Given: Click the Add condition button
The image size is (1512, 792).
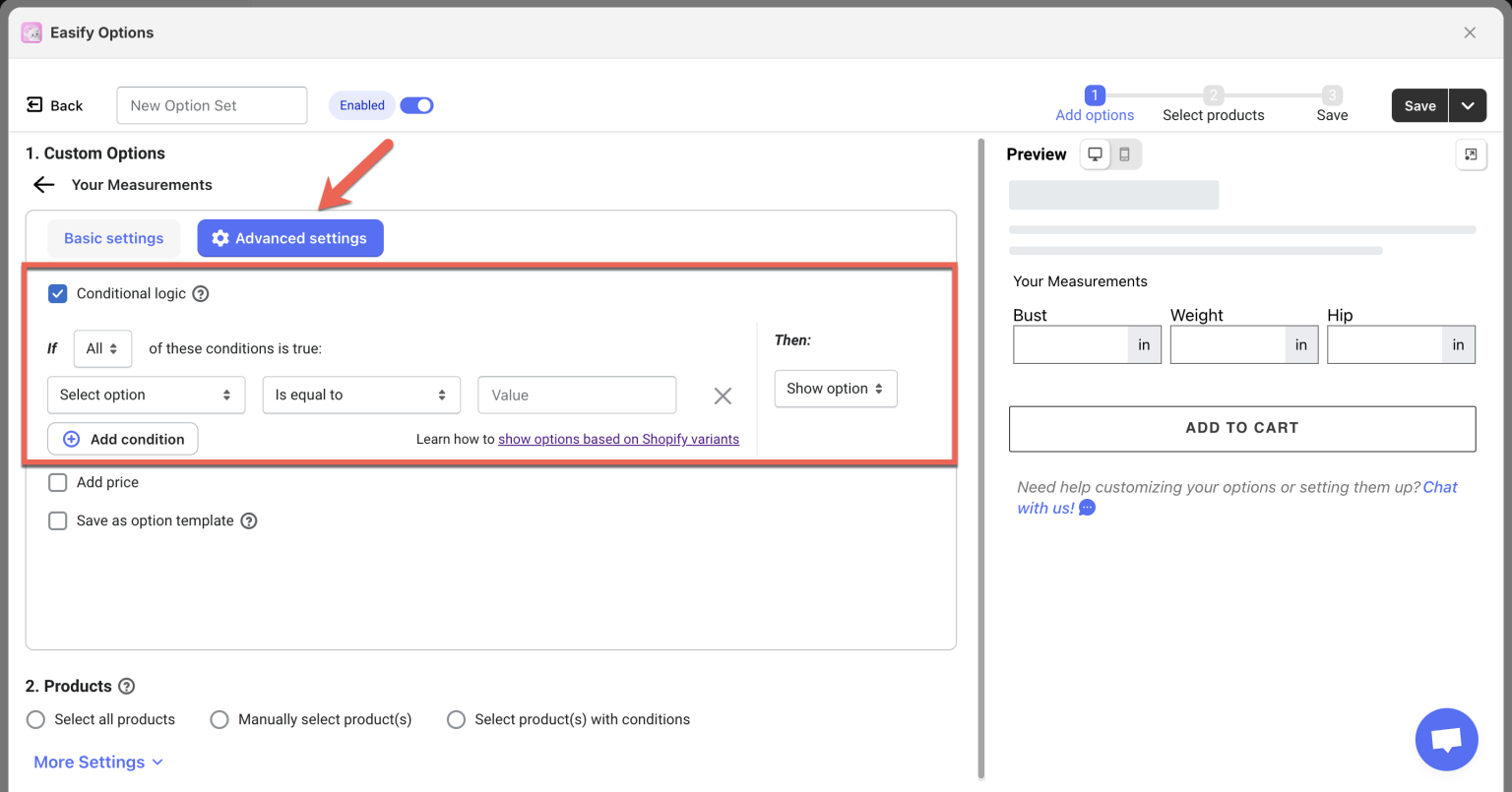Looking at the screenshot, I should (122, 439).
